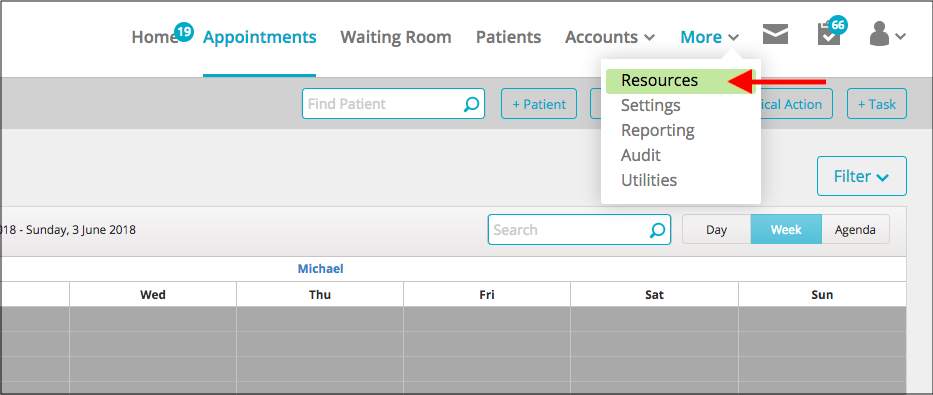Open the Filter dropdown
933x395 pixels.
[862, 176]
